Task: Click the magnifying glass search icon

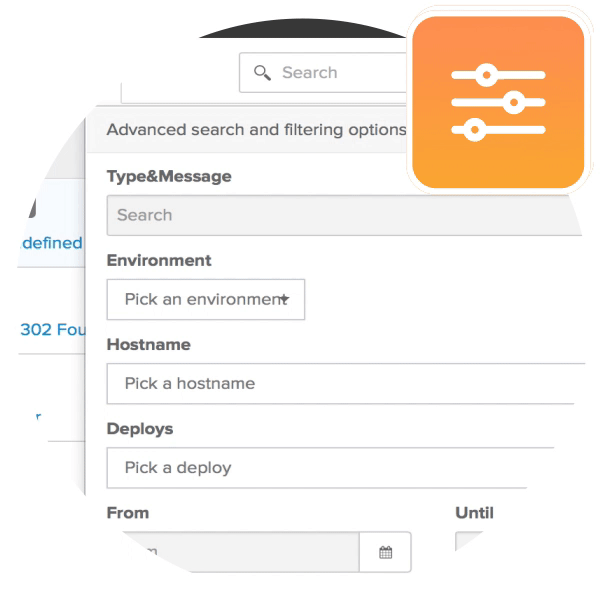Action: [262, 73]
